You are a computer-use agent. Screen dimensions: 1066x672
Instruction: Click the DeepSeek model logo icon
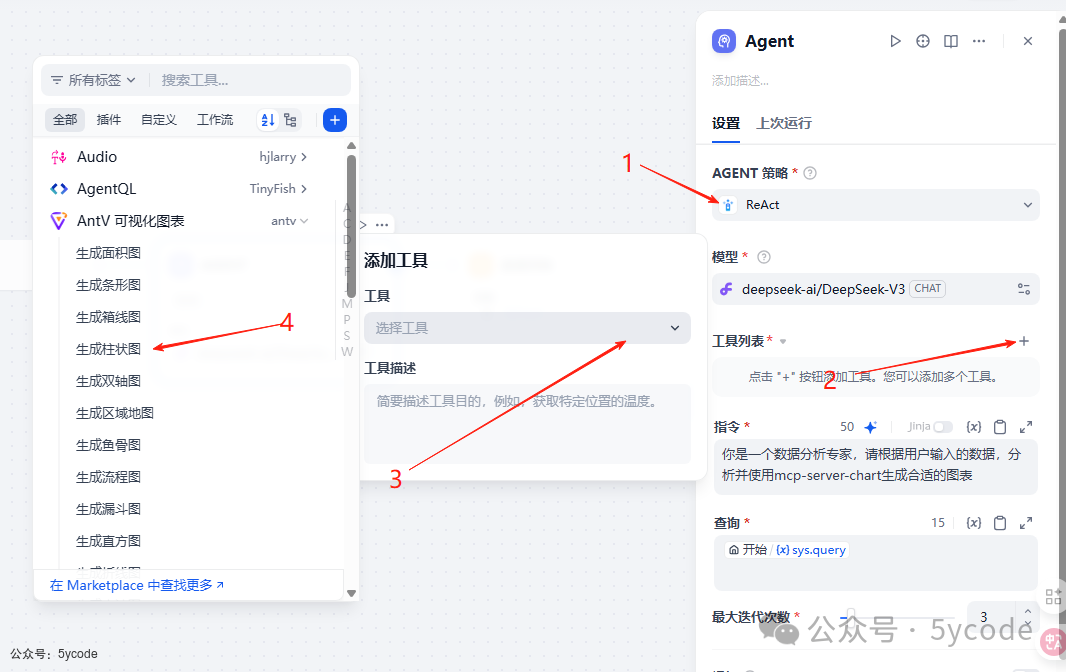coord(727,289)
